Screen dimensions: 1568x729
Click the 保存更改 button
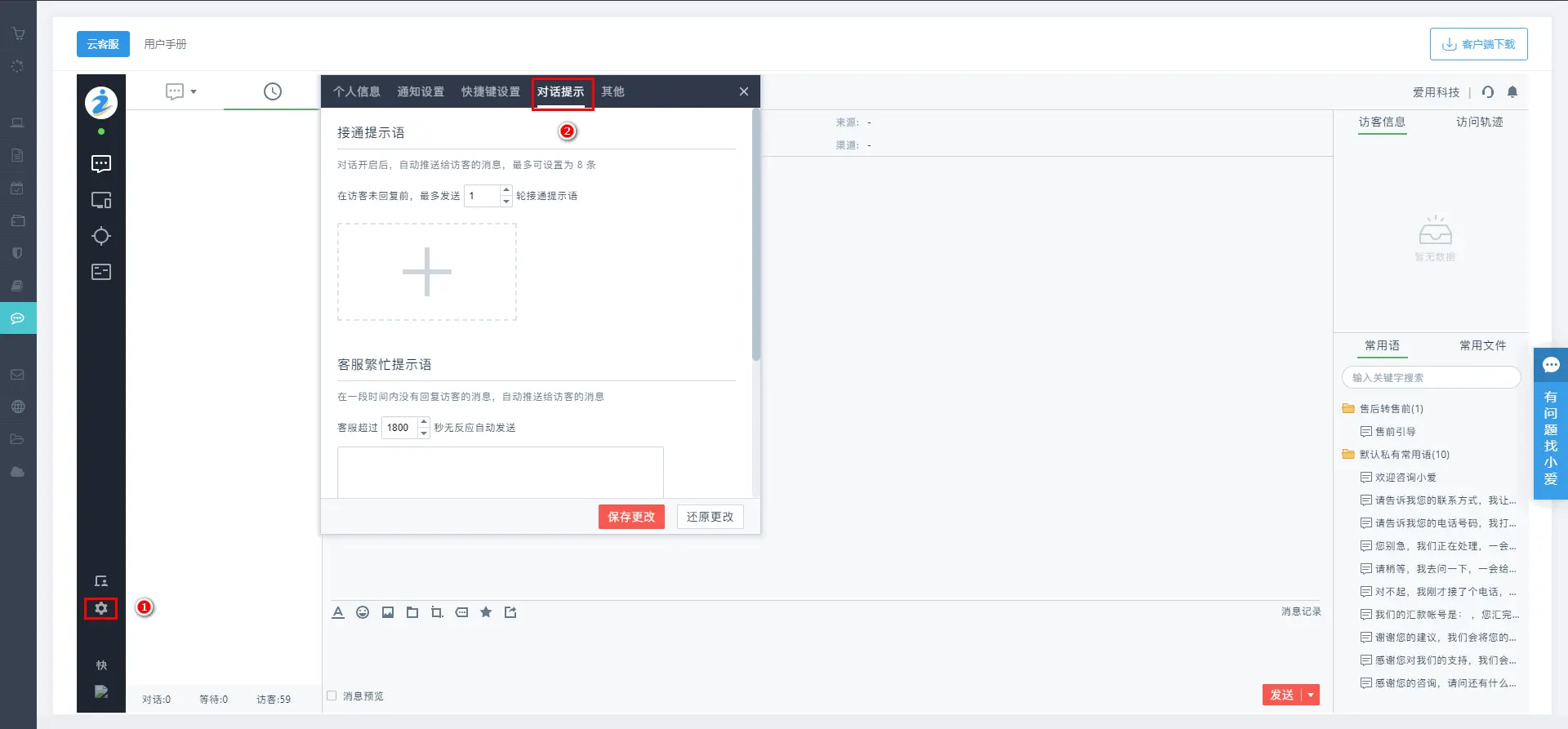[x=631, y=517]
